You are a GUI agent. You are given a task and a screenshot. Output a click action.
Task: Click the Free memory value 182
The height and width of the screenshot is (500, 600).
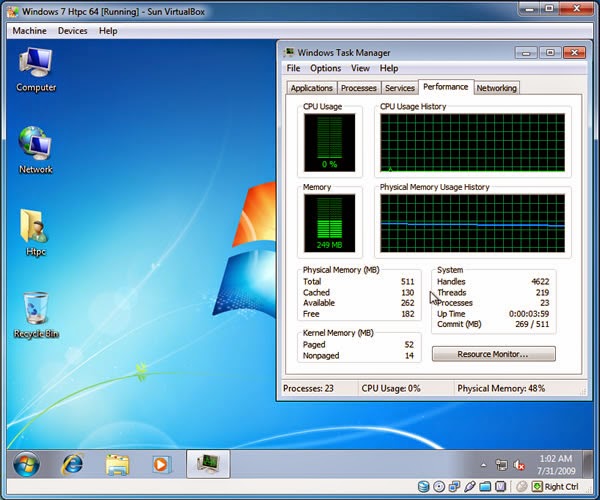tap(408, 314)
